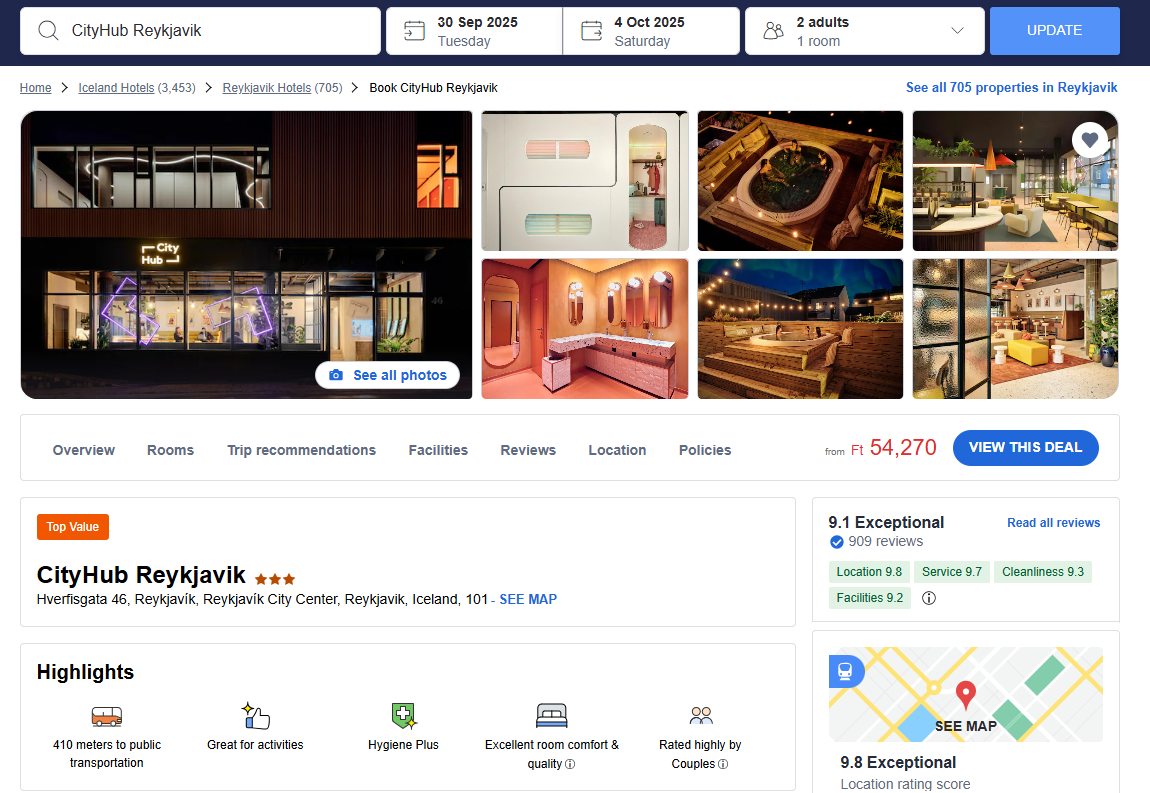
Task: Click the Ft 54,270 price
Action: tap(894, 447)
